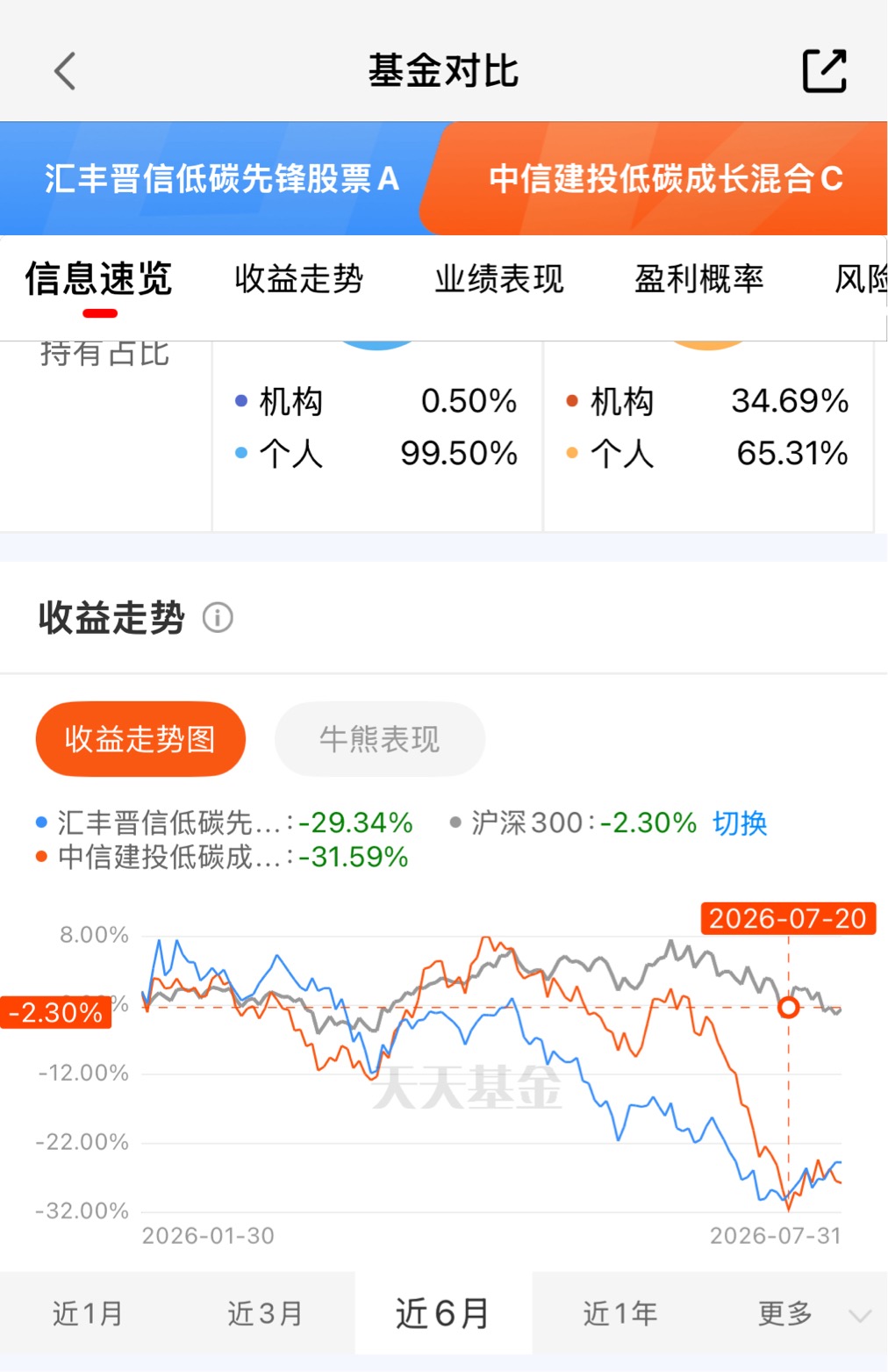Screen dimensions: 888x1372
Task: Switch to the 收益走势 tab
Action: click(299, 279)
